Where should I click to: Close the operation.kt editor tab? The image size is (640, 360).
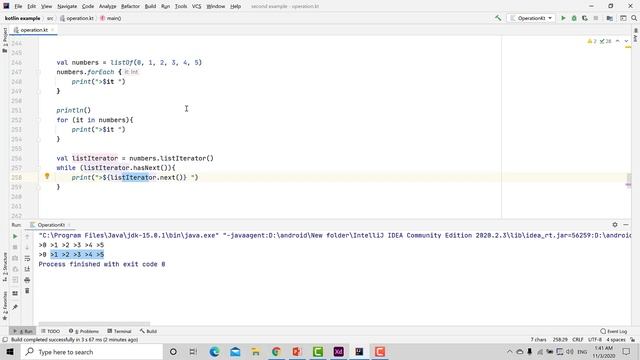click(53, 30)
